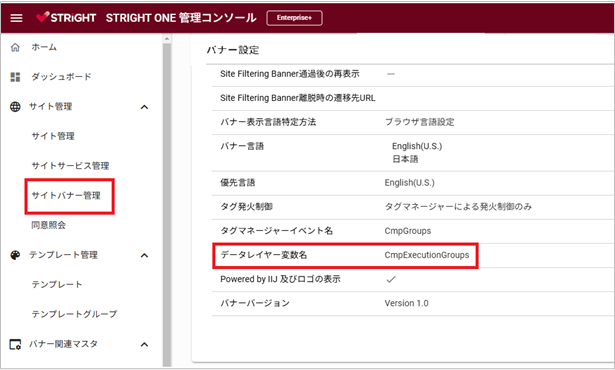Select the CmpExecutionGroups data layer value

click(427, 255)
